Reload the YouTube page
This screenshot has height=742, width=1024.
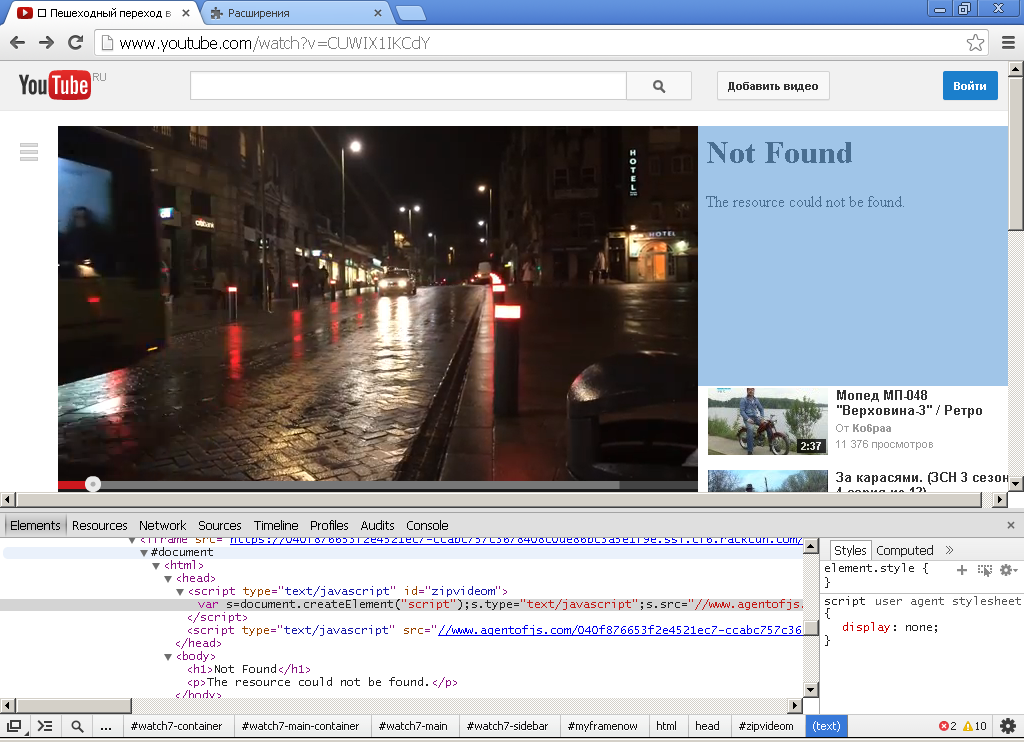point(76,43)
